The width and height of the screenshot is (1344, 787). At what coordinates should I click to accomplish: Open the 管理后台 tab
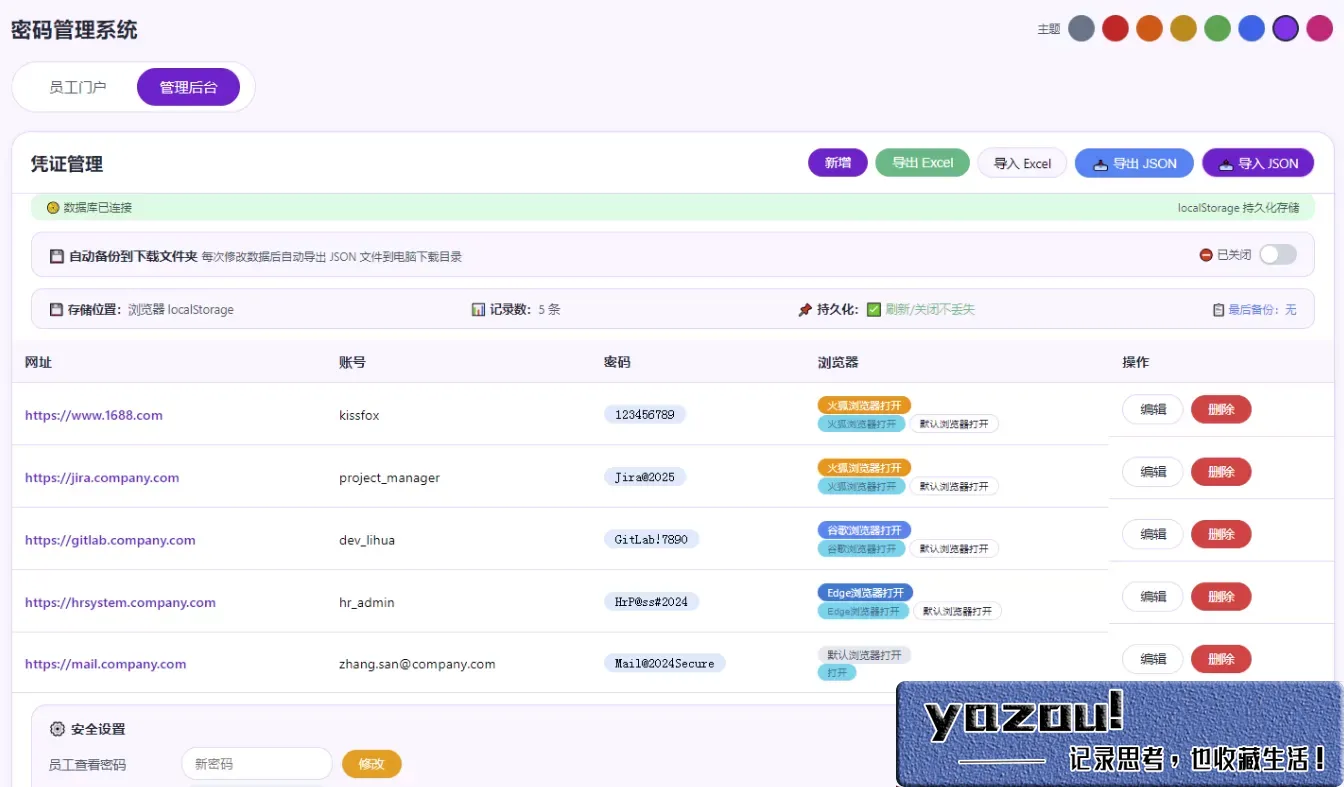tap(188, 87)
